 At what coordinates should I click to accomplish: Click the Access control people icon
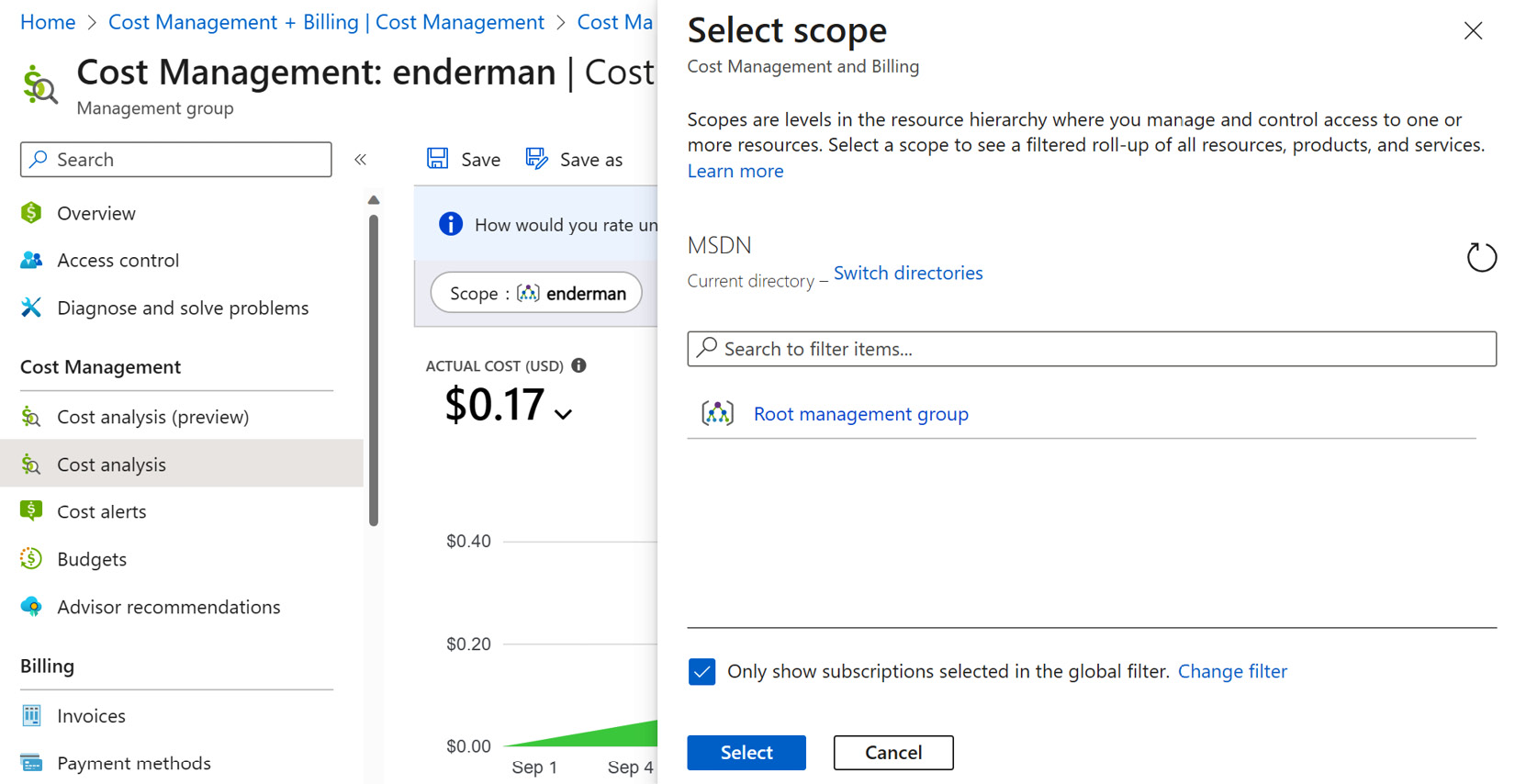click(x=31, y=261)
